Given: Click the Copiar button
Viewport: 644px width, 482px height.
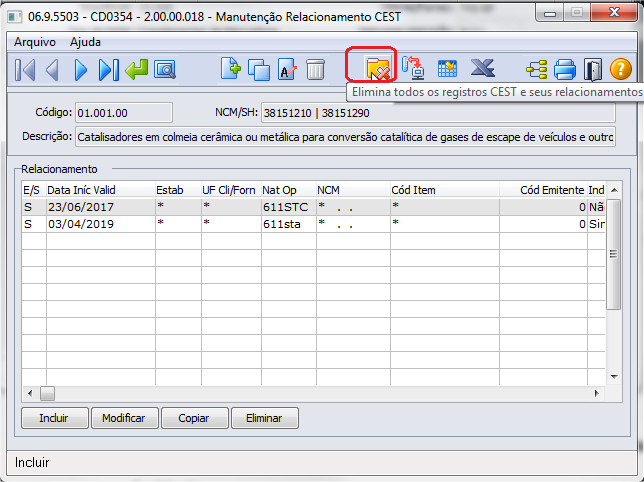Looking at the screenshot, I should pyautogui.click(x=195, y=418).
